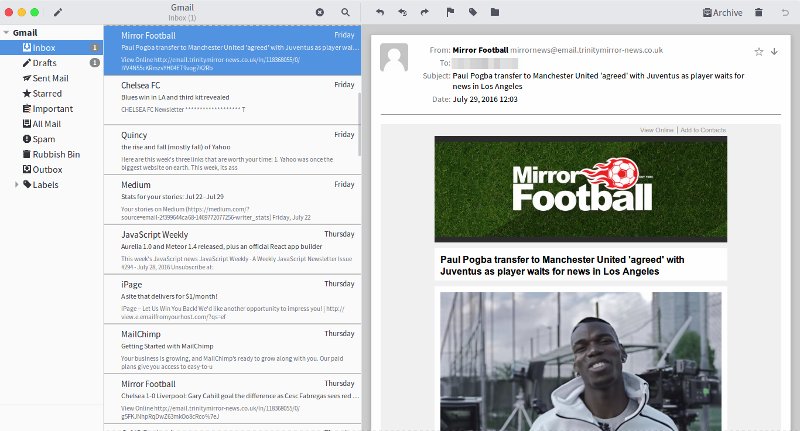Collapse the Gmail account tree
The height and width of the screenshot is (431, 800).
6,32
